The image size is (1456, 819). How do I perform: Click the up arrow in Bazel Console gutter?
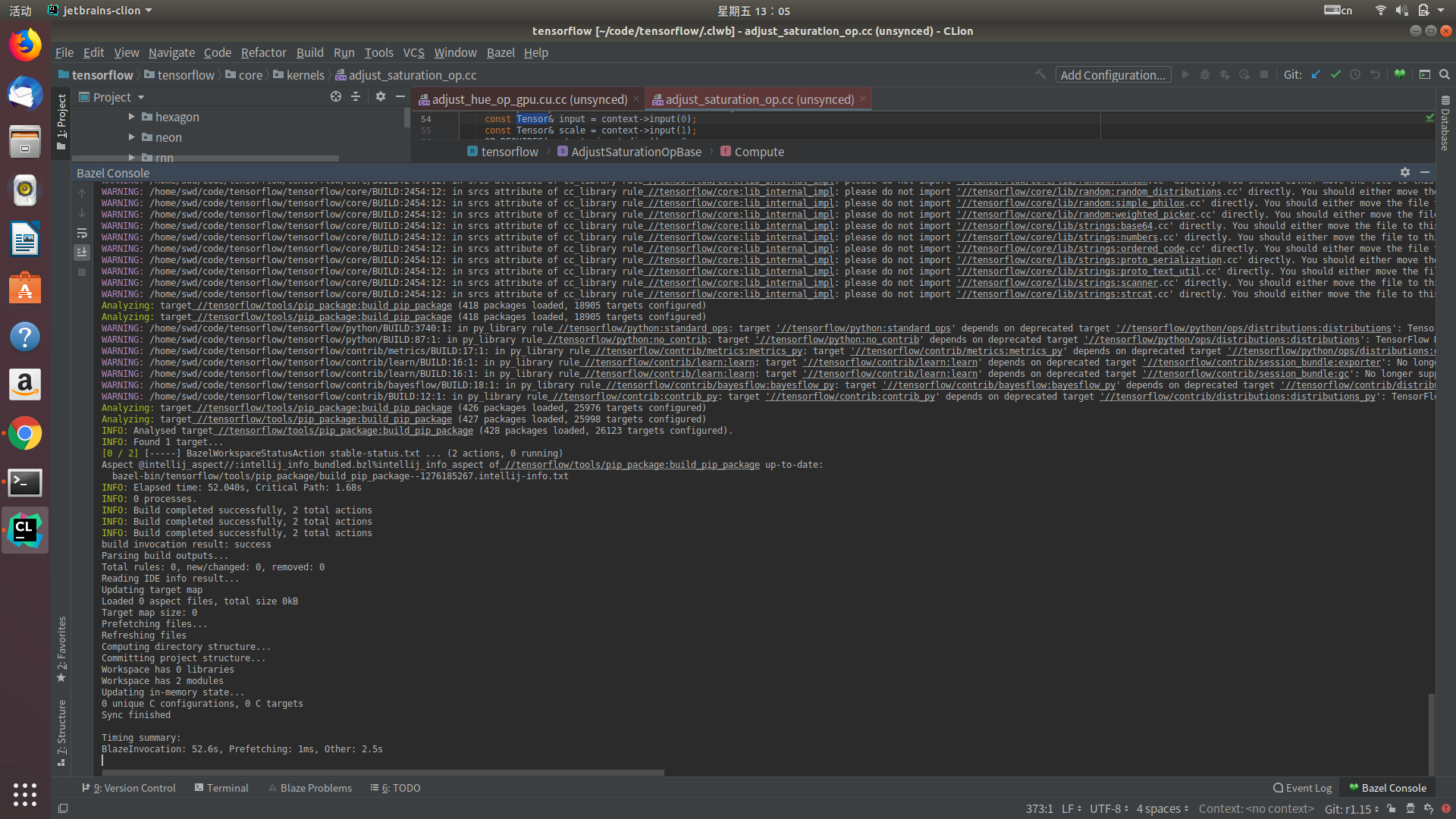tap(82, 193)
